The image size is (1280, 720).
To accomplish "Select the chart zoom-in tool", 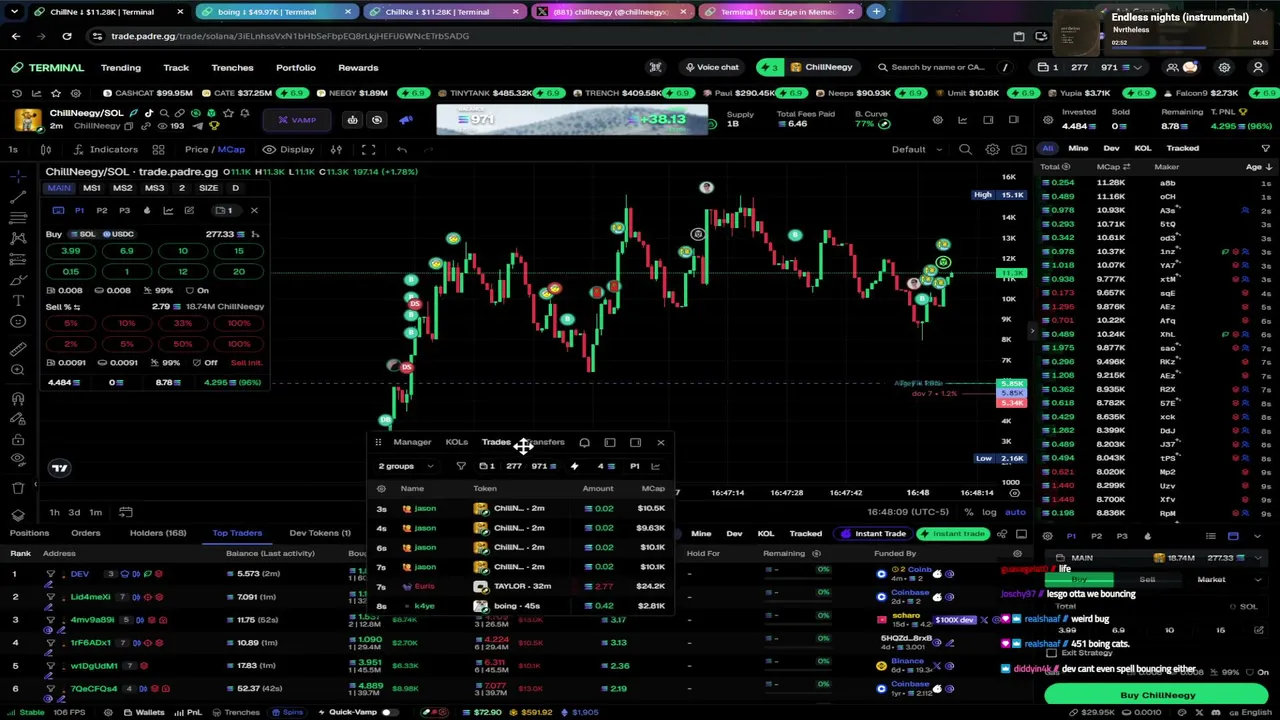I will coord(18,370).
